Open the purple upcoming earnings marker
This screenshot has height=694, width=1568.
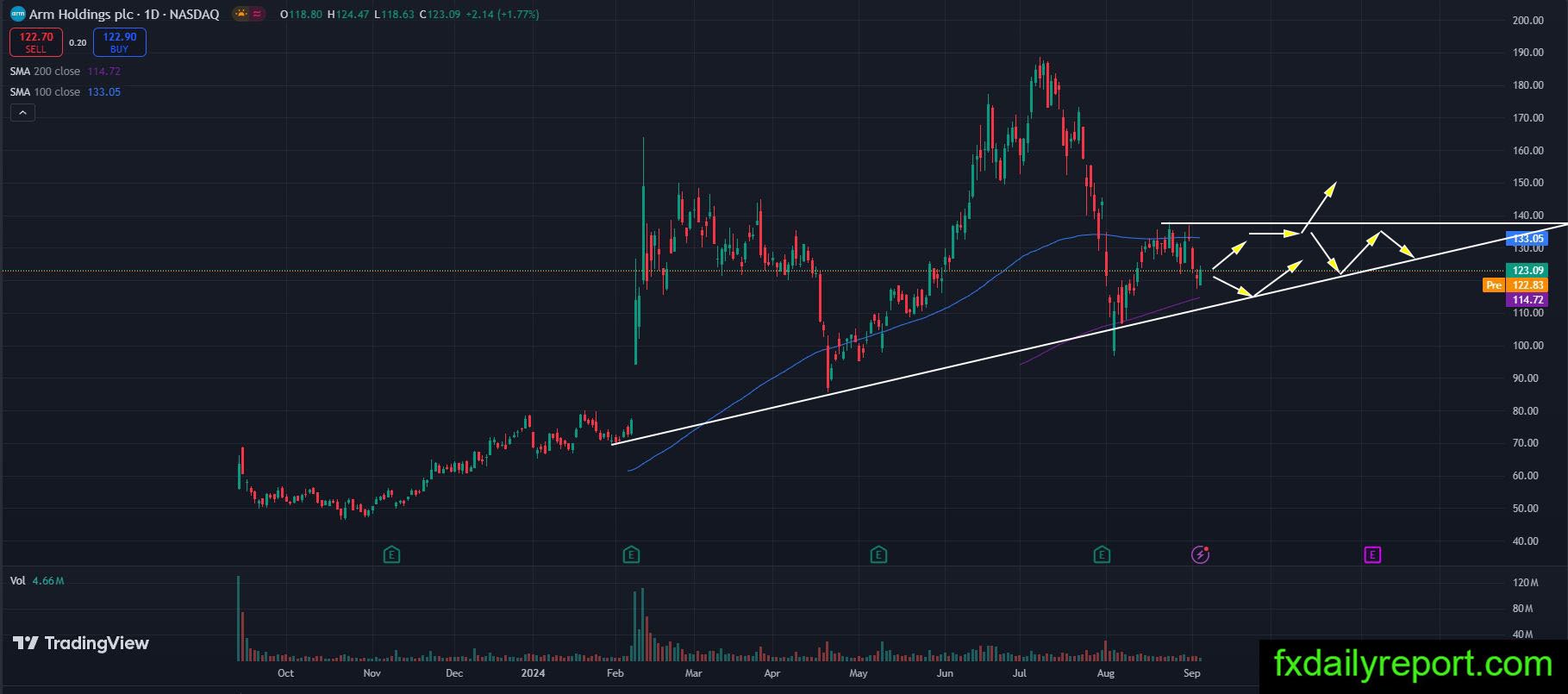pyautogui.click(x=1372, y=554)
